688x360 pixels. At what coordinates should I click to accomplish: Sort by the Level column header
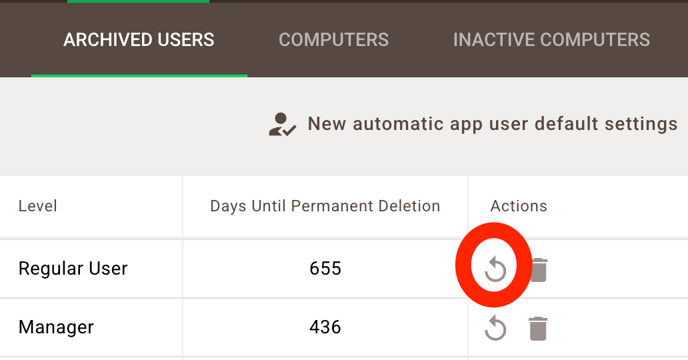[x=38, y=206]
